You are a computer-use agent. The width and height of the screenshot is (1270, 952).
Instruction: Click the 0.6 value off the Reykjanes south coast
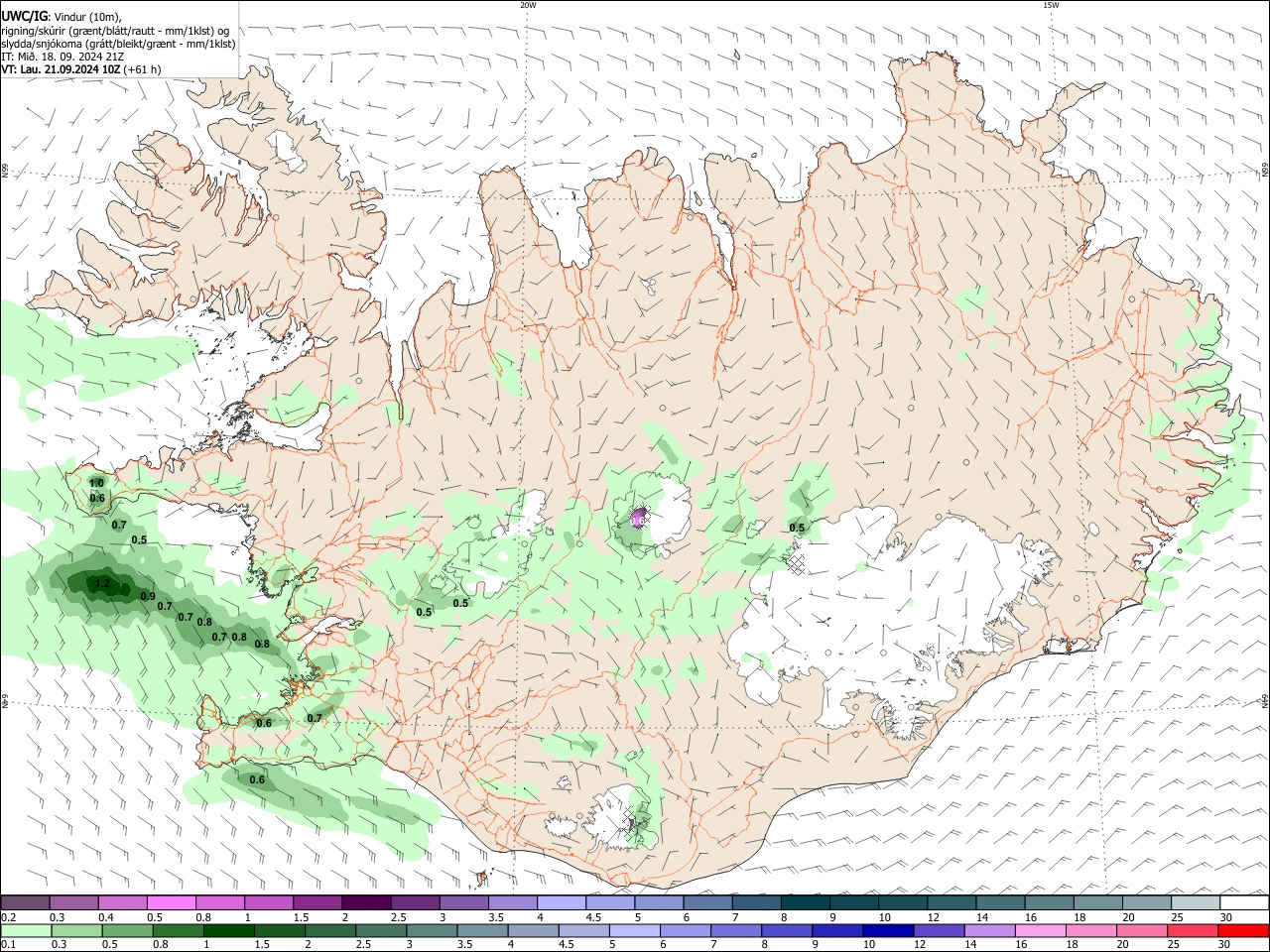click(257, 779)
